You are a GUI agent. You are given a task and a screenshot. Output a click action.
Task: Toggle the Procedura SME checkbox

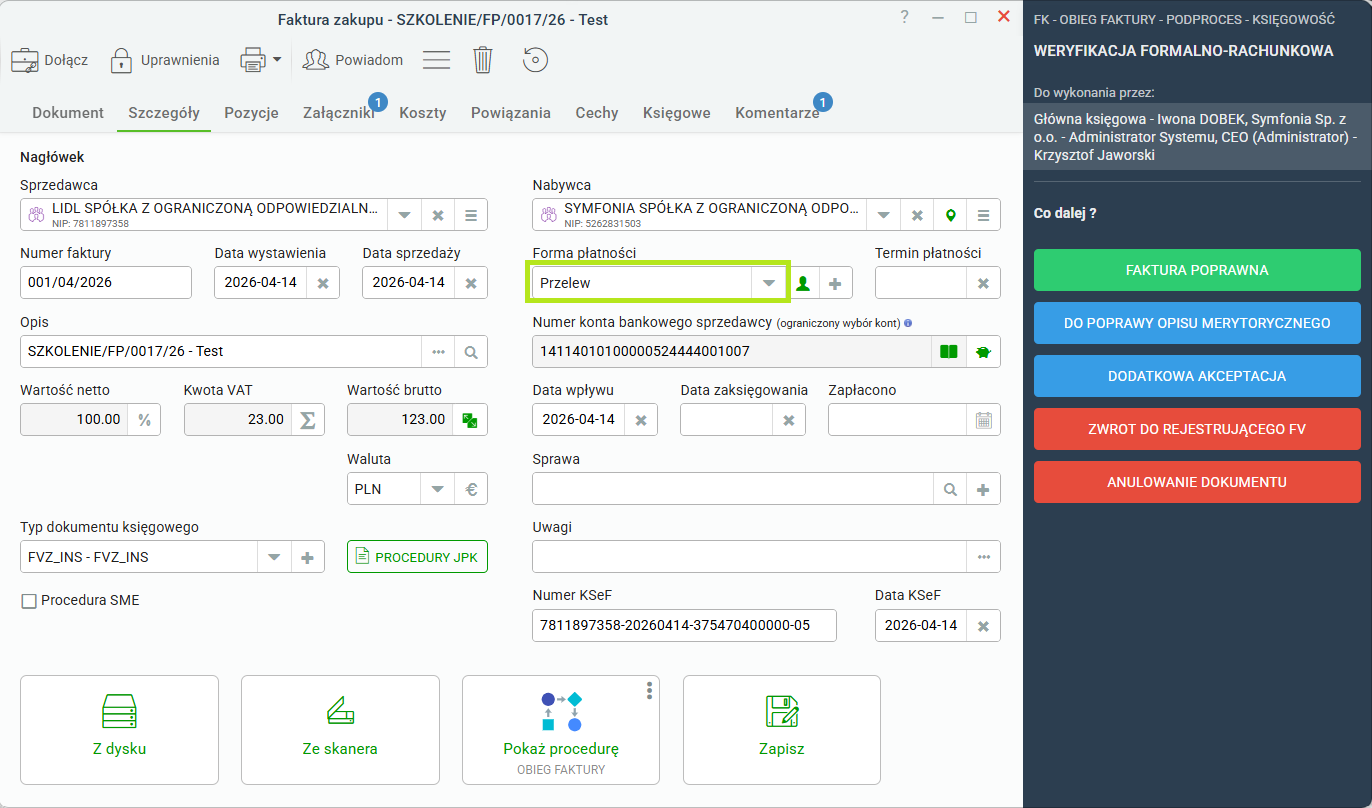(x=29, y=601)
